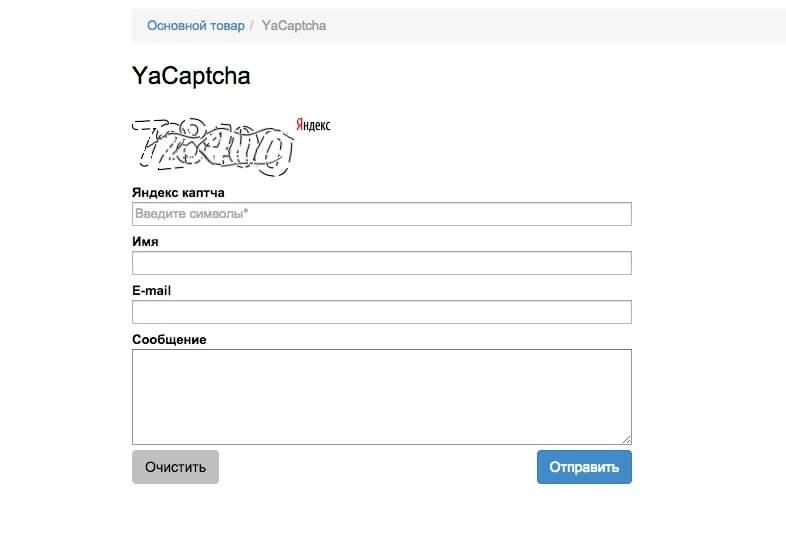Focus the Имя text input
Screen dimensions: 786x551
pyautogui.click(x=381, y=263)
